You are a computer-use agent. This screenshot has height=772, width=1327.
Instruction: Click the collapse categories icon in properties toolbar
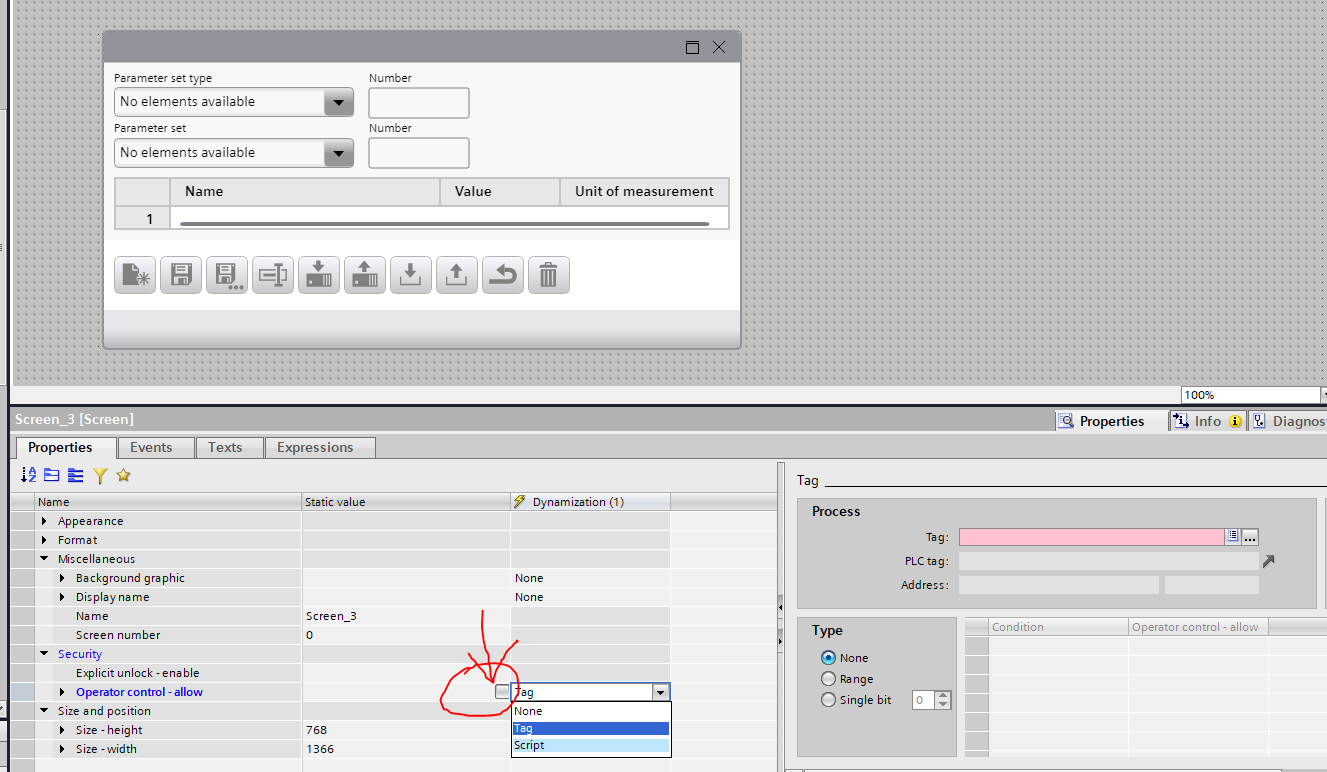click(52, 475)
